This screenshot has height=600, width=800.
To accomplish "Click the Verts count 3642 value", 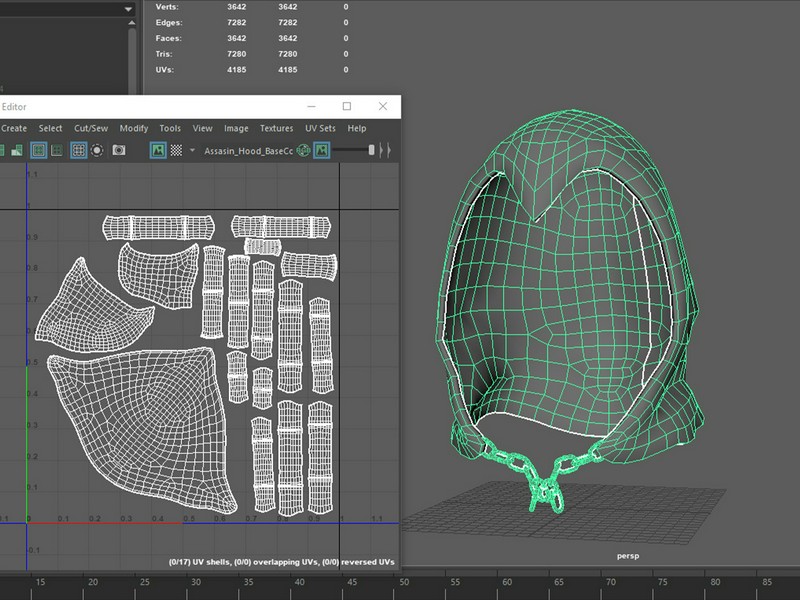I will coord(237,7).
